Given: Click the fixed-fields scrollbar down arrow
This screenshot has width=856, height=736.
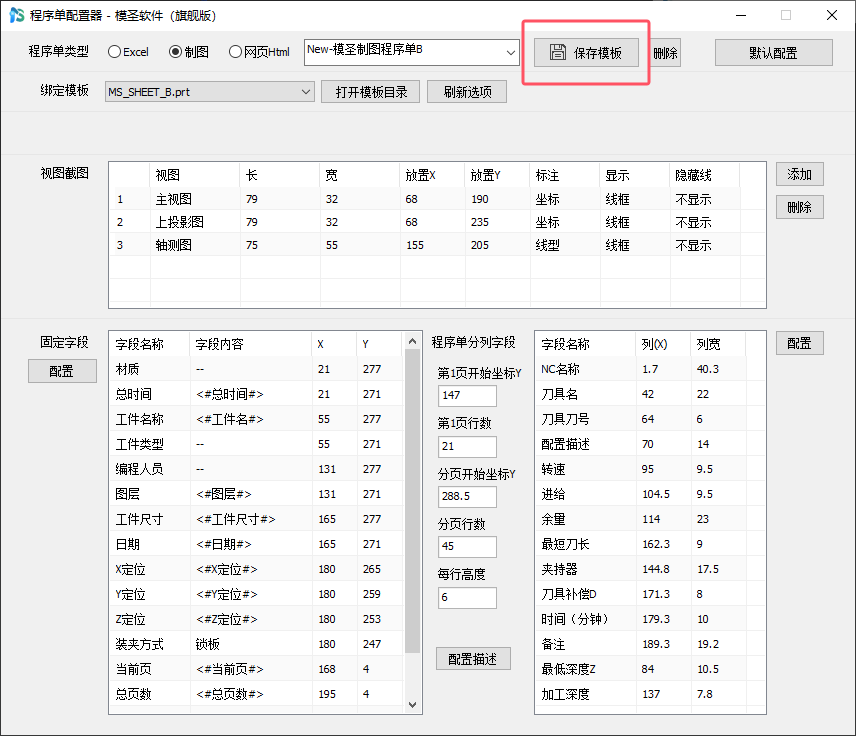Looking at the screenshot, I should click(413, 705).
